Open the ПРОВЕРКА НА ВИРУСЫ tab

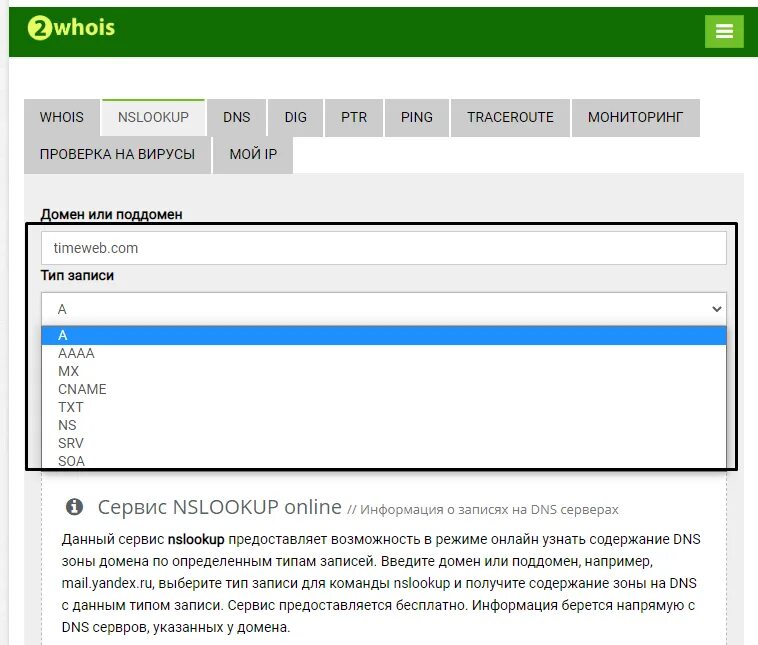pos(117,154)
